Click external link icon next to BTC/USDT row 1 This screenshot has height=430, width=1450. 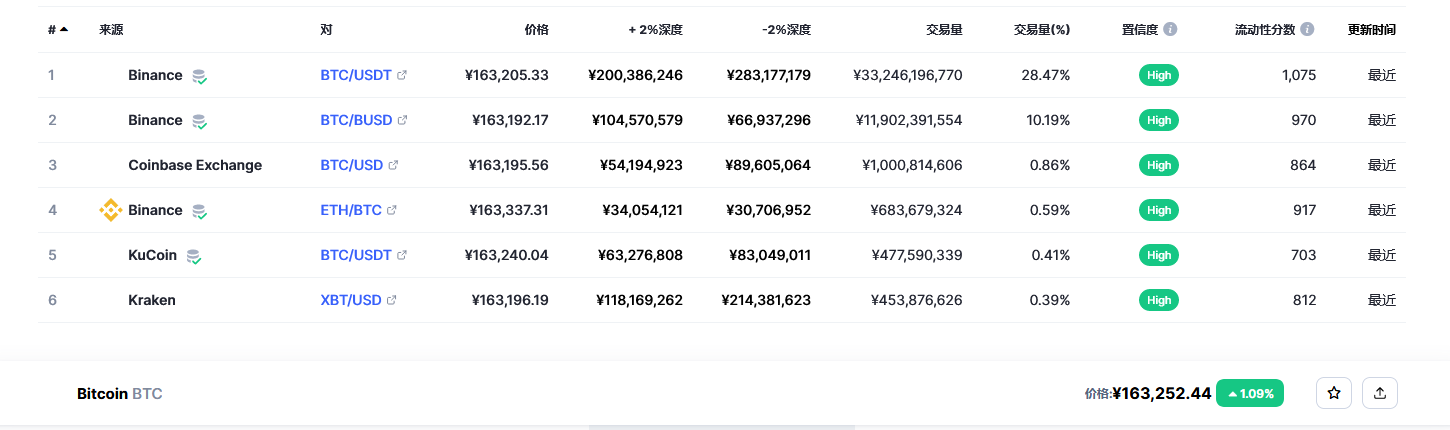click(x=402, y=75)
